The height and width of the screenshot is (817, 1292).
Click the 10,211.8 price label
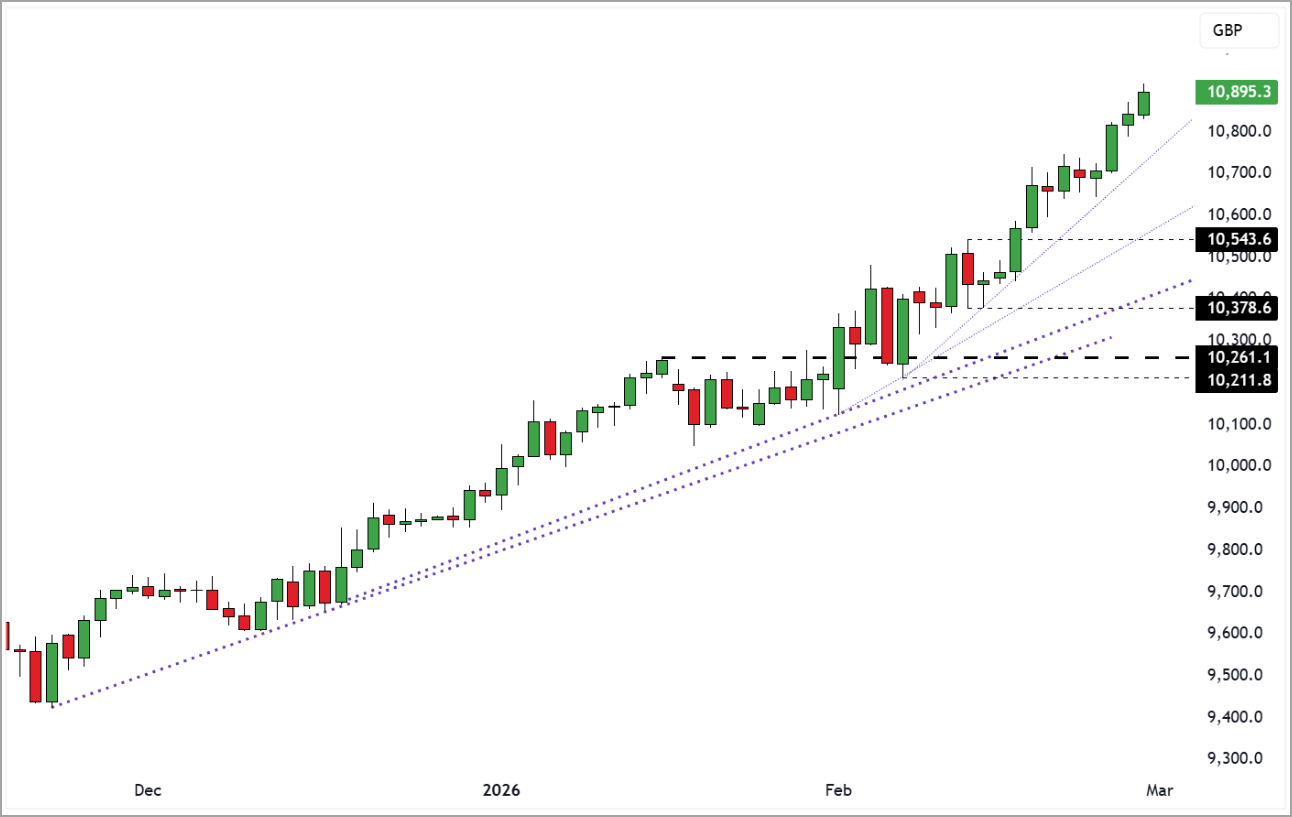click(x=1239, y=379)
